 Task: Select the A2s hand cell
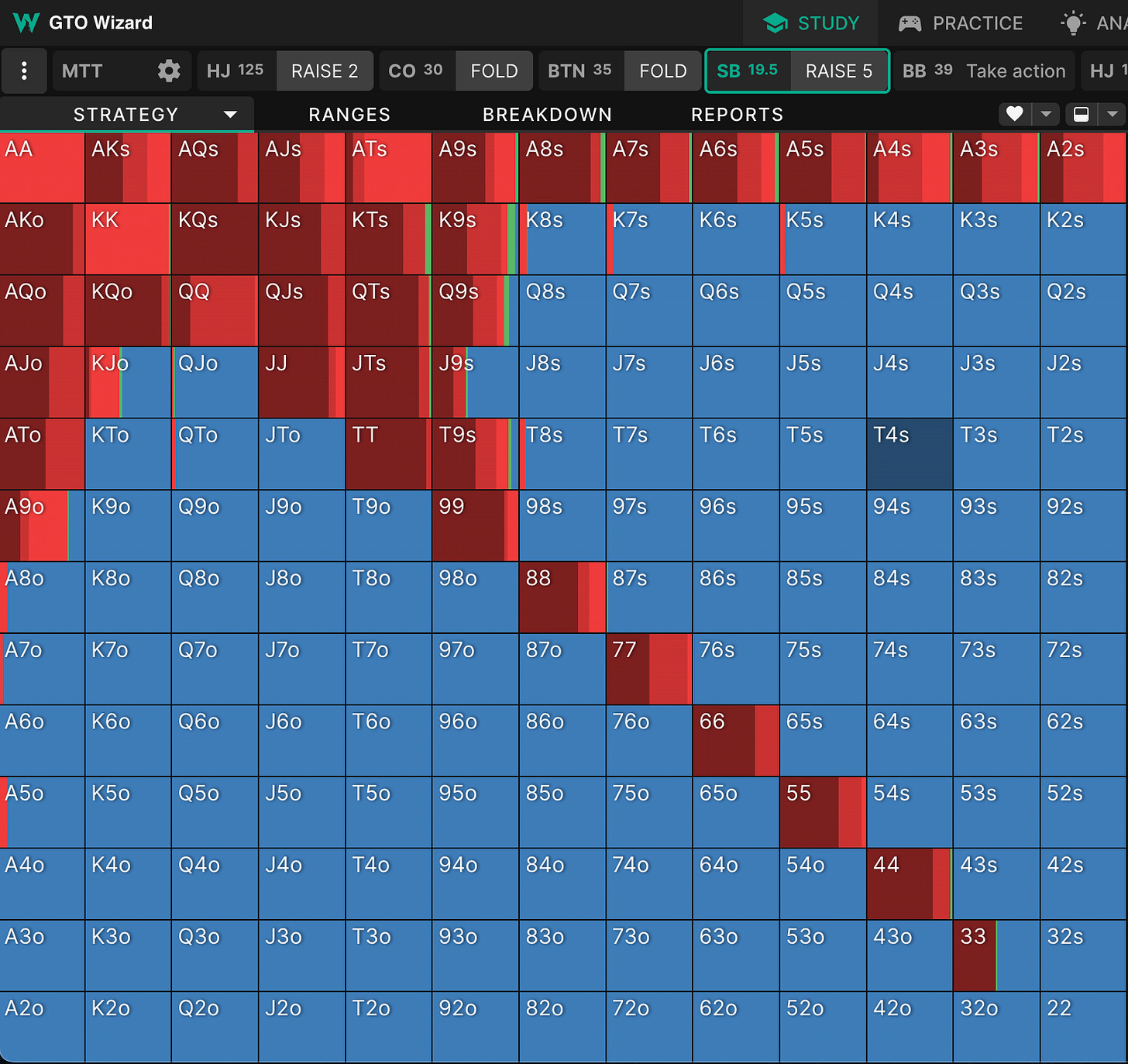click(x=1085, y=167)
